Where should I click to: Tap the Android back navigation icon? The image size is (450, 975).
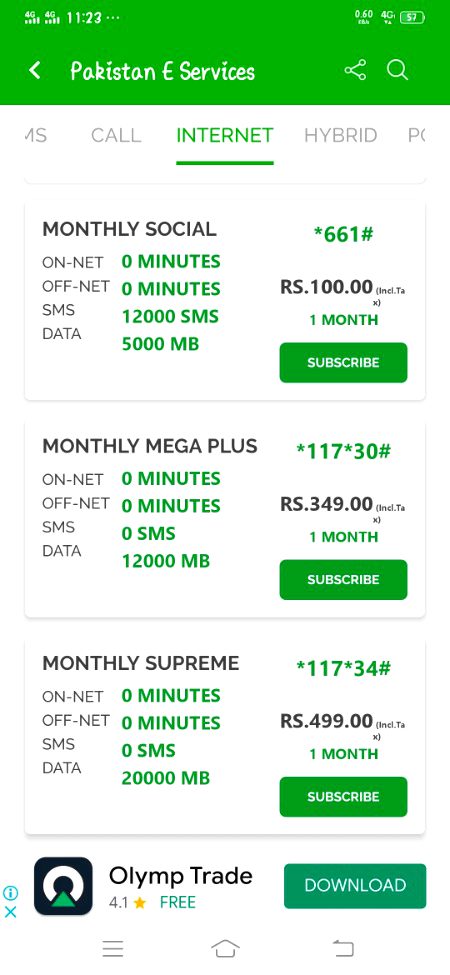tap(342, 948)
